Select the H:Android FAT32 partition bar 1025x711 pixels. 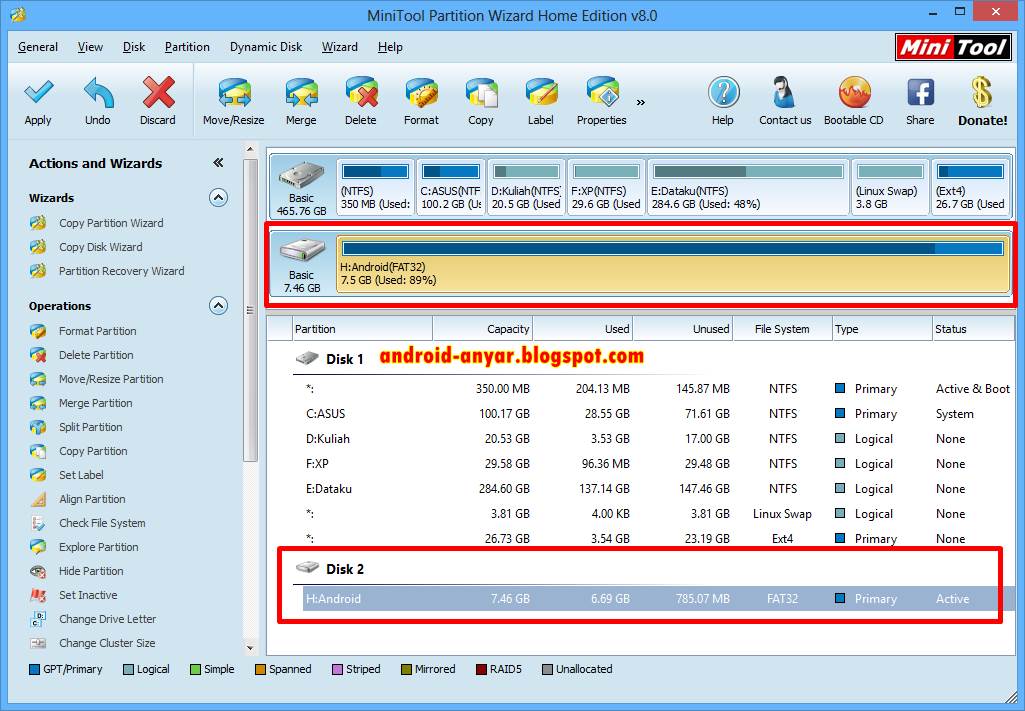673,264
